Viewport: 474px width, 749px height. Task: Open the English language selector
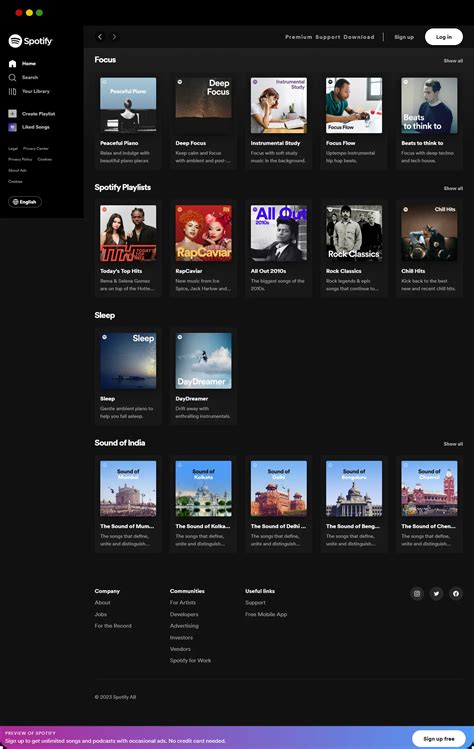point(25,202)
